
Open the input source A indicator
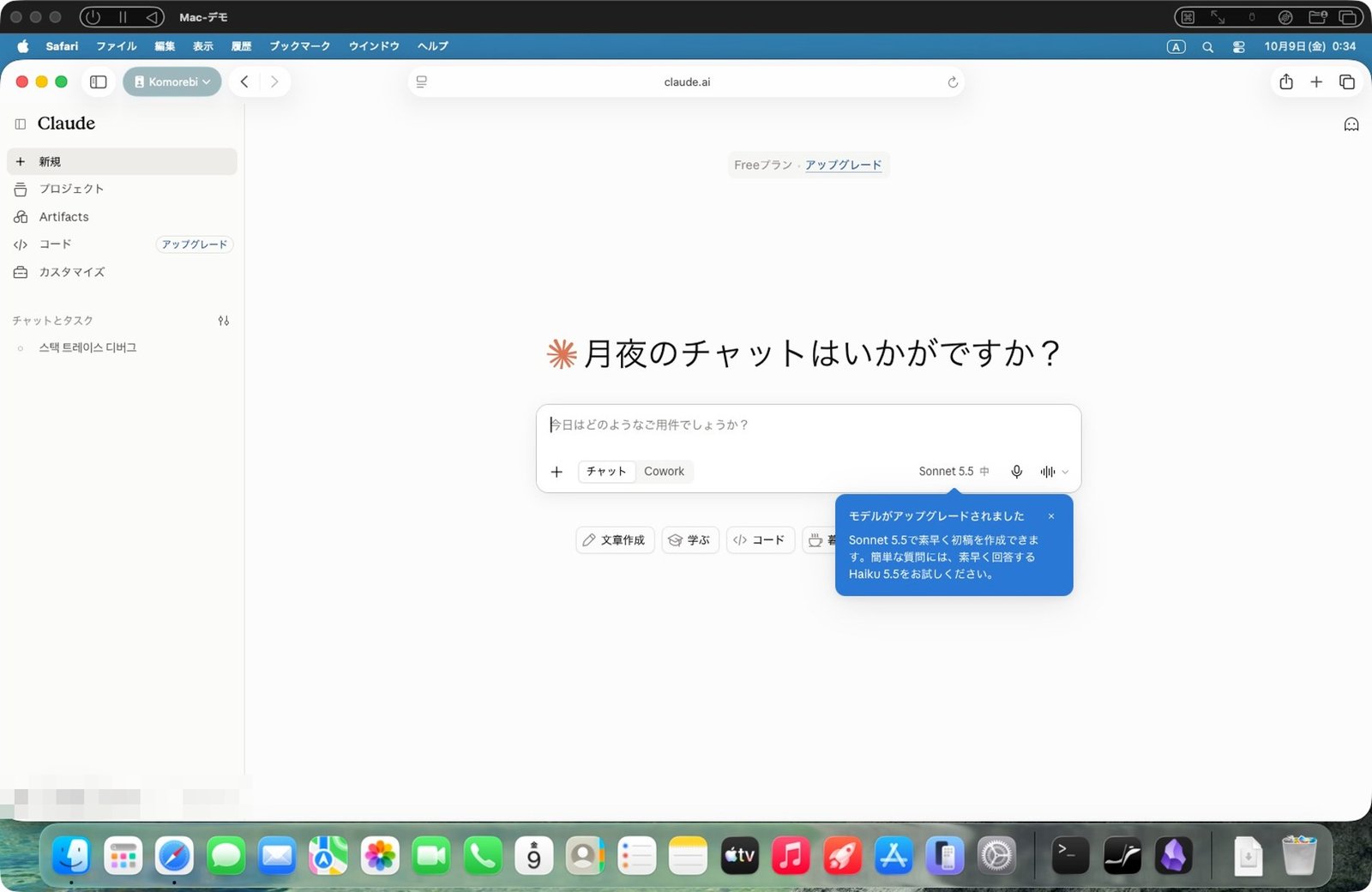(1176, 47)
